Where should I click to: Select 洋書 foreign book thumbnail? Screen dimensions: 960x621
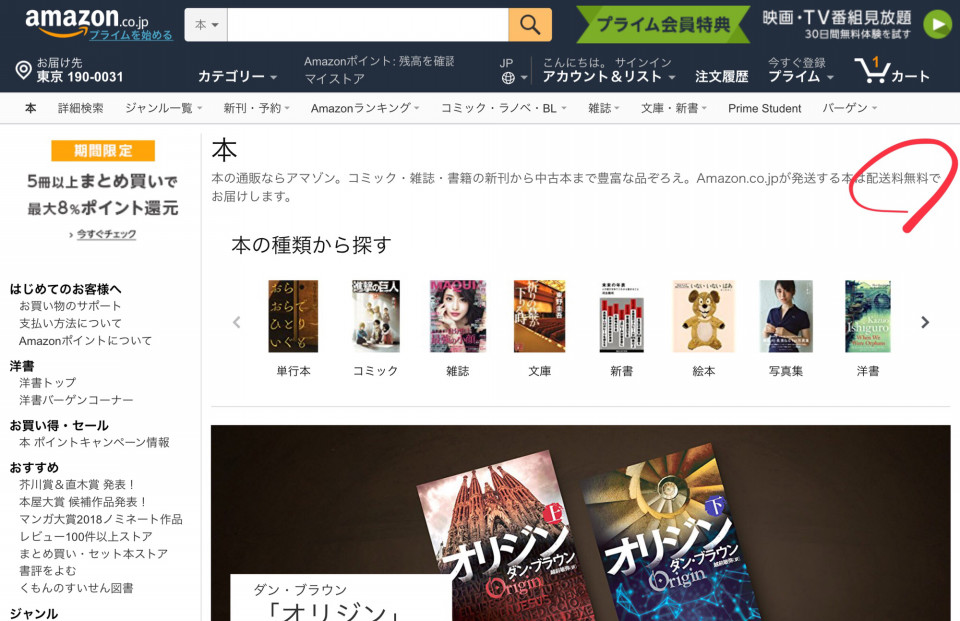(868, 316)
